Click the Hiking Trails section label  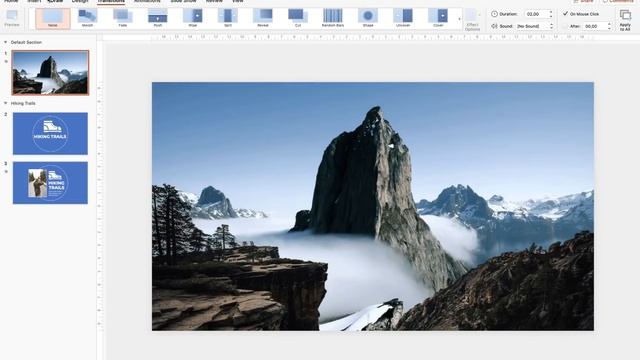click(23, 103)
